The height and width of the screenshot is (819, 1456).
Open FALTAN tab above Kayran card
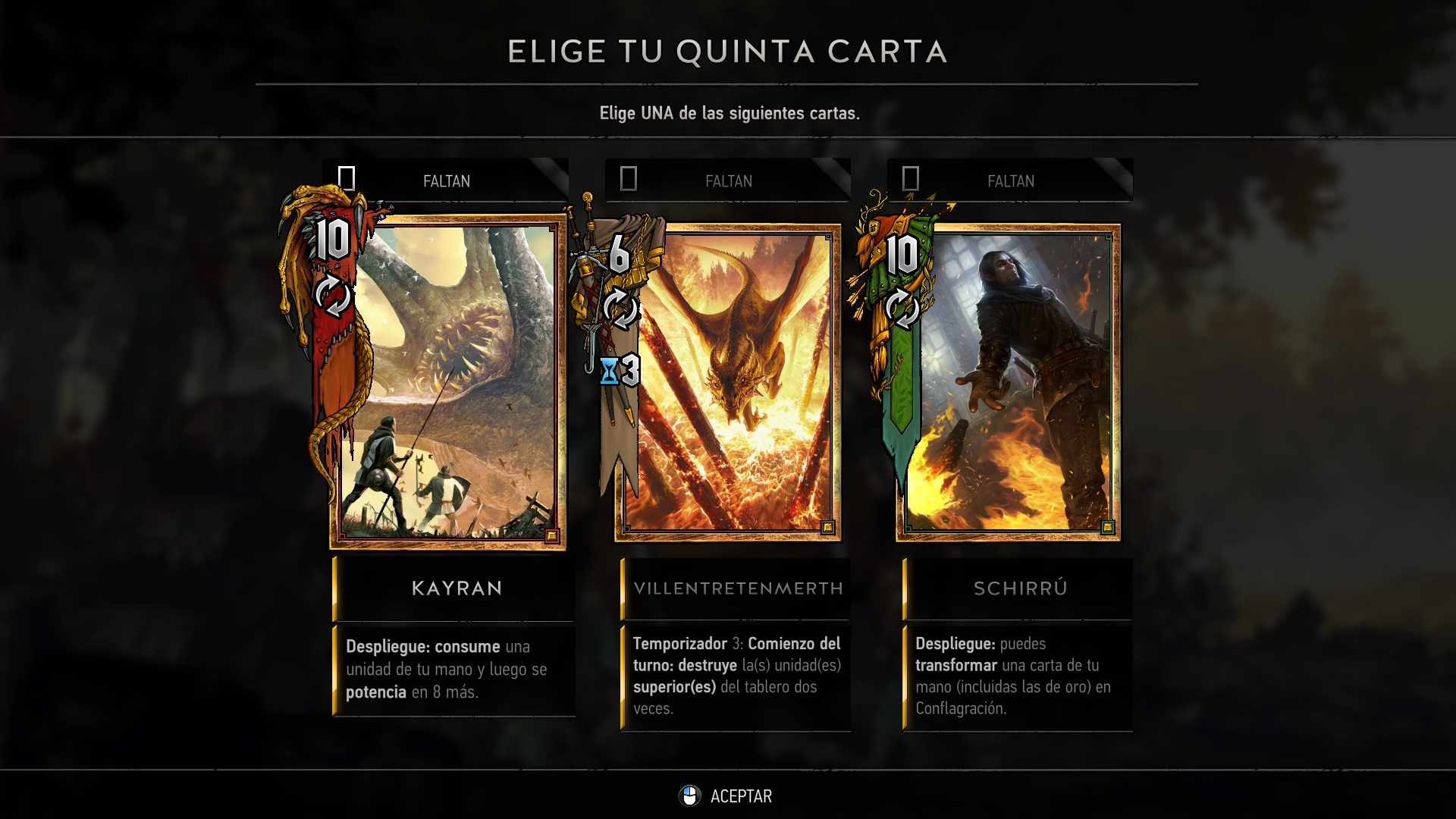point(446,180)
